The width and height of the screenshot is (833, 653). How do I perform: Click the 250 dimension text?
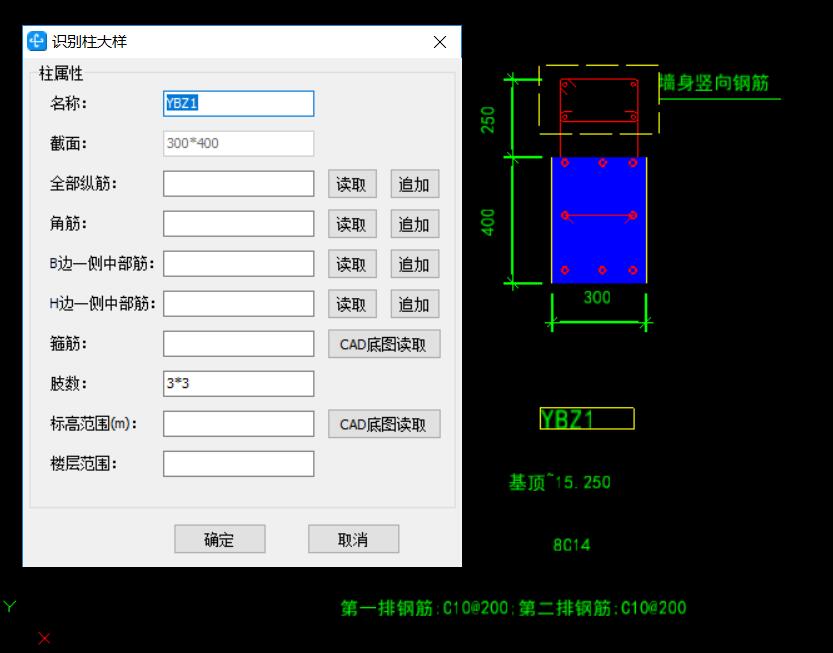pyautogui.click(x=488, y=120)
